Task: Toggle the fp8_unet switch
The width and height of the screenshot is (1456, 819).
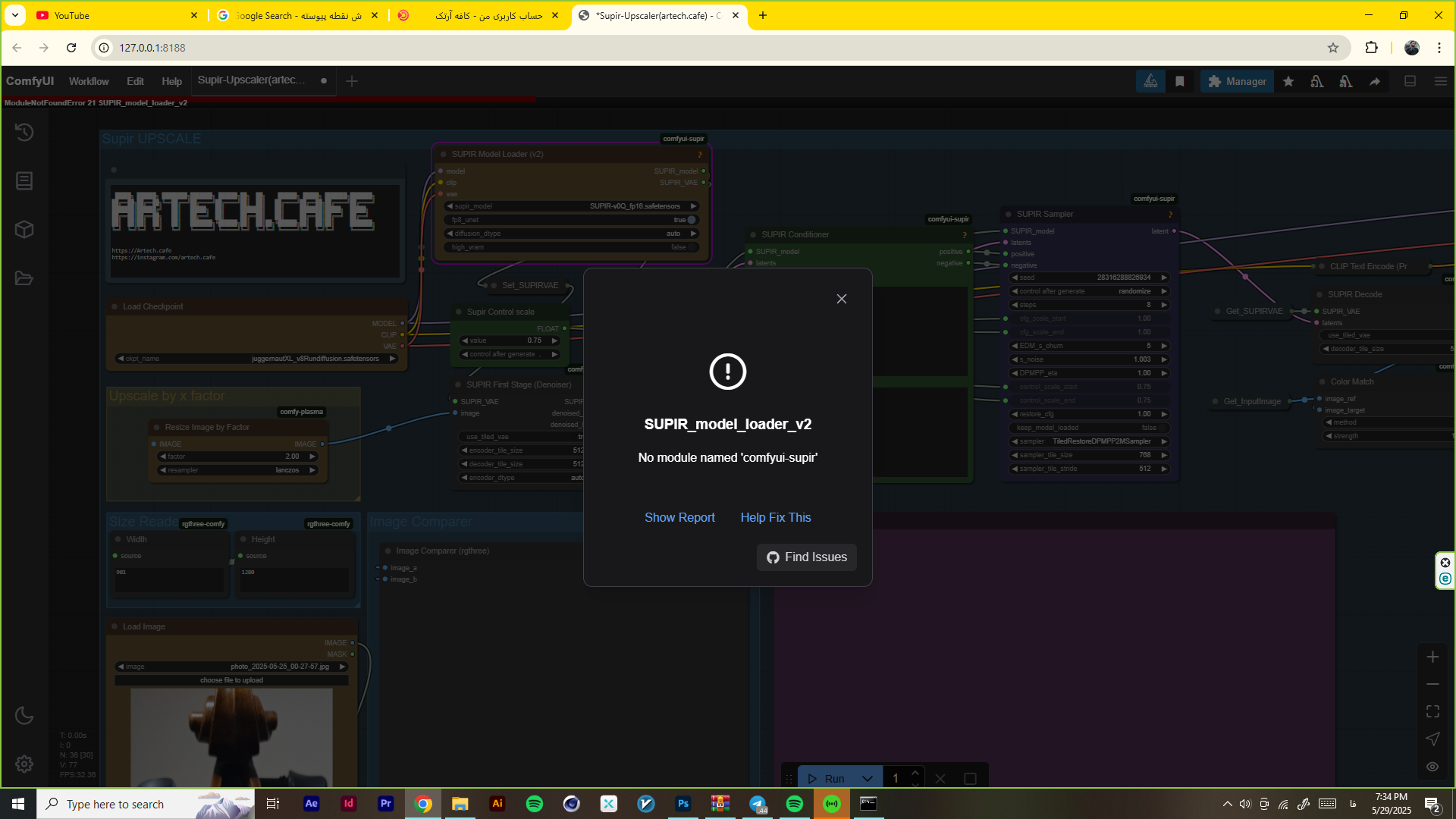Action: click(x=691, y=220)
